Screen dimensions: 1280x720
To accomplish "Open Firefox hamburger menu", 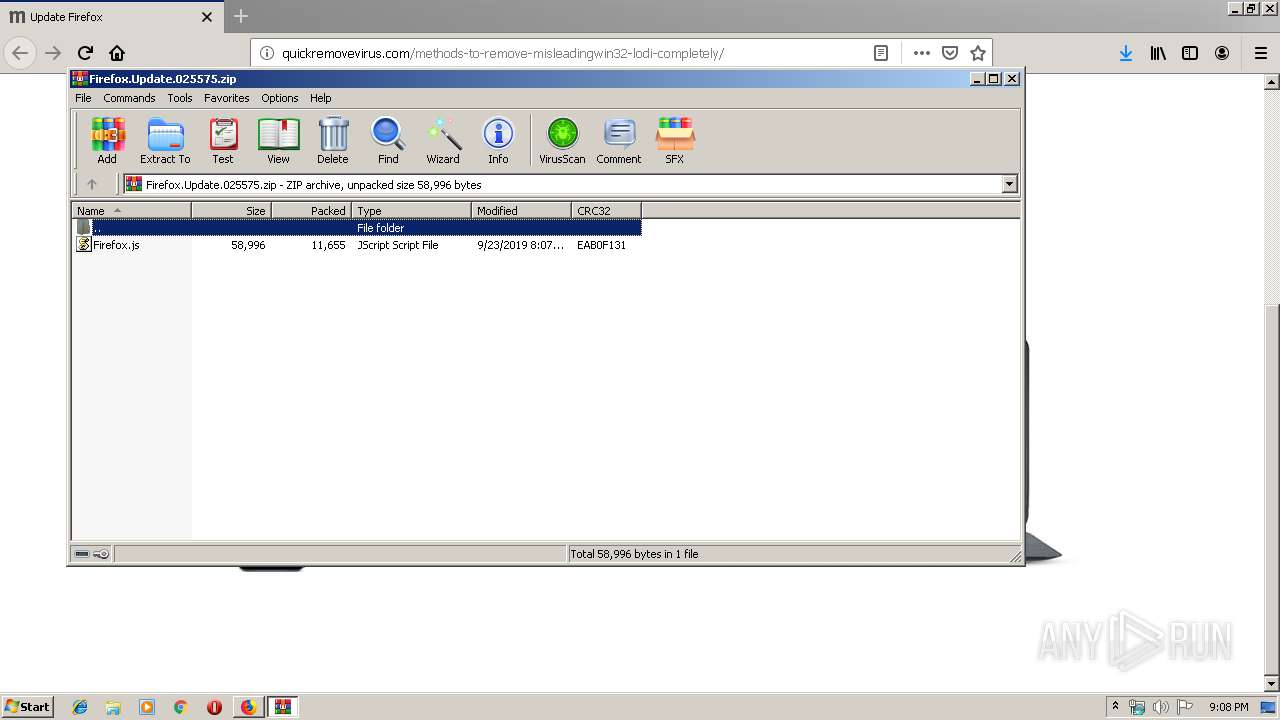I will coord(1261,53).
